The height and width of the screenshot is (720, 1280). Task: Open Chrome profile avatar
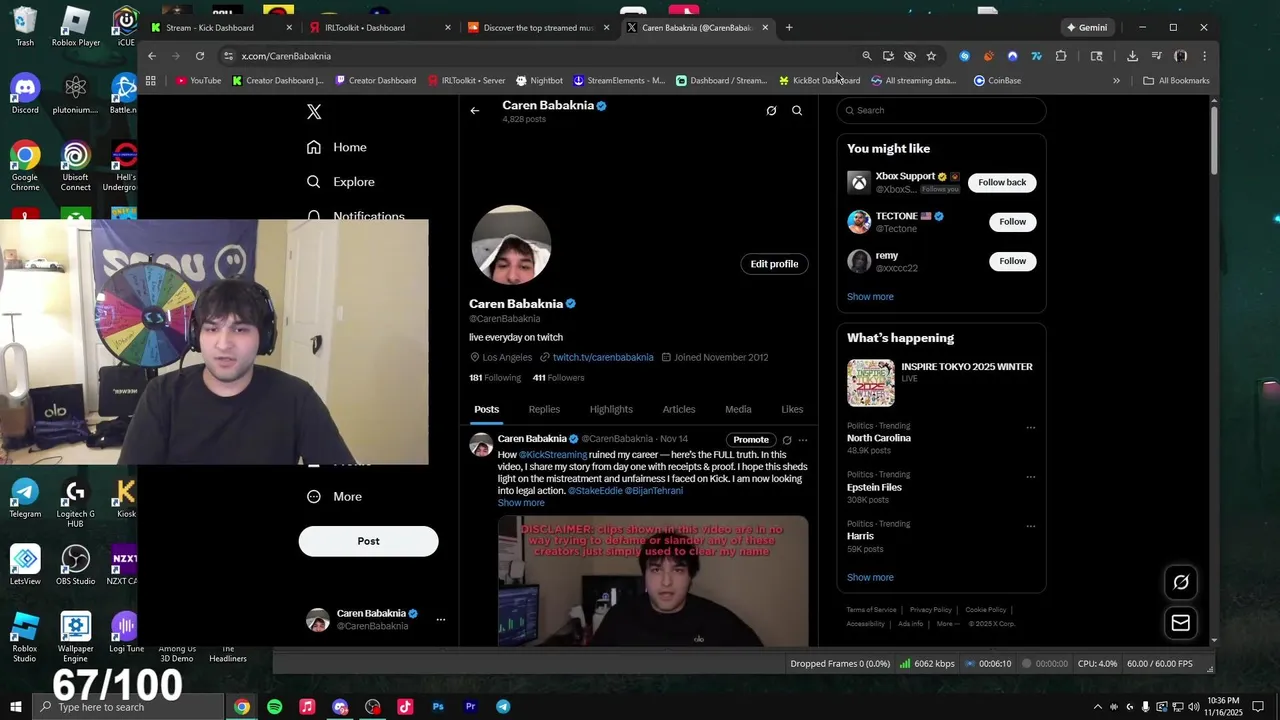coord(1180,56)
